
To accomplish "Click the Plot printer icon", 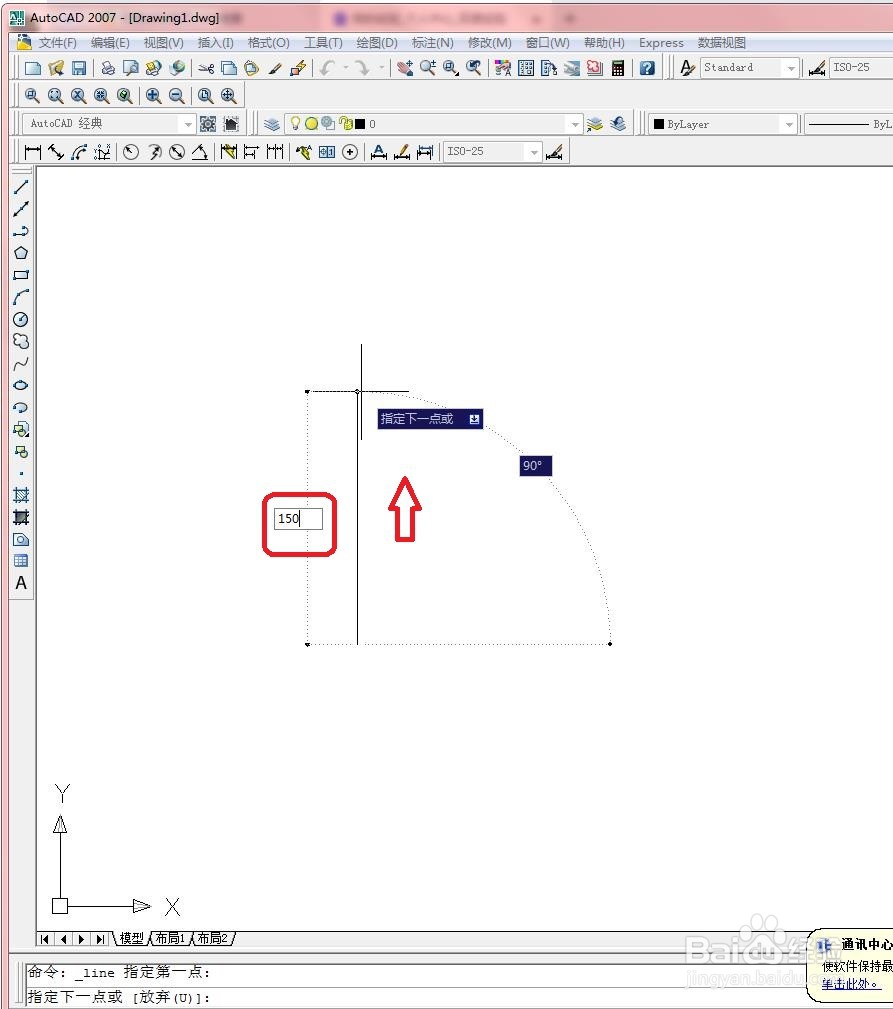I will tap(108, 68).
